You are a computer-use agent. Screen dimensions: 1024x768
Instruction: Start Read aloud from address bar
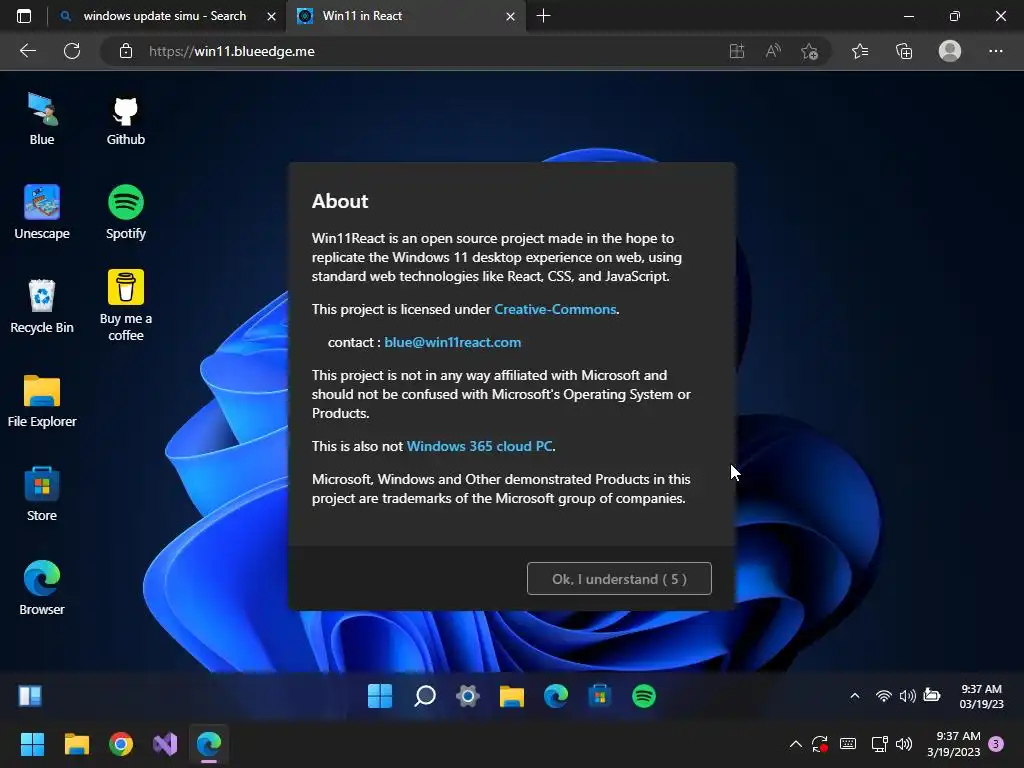coord(773,51)
